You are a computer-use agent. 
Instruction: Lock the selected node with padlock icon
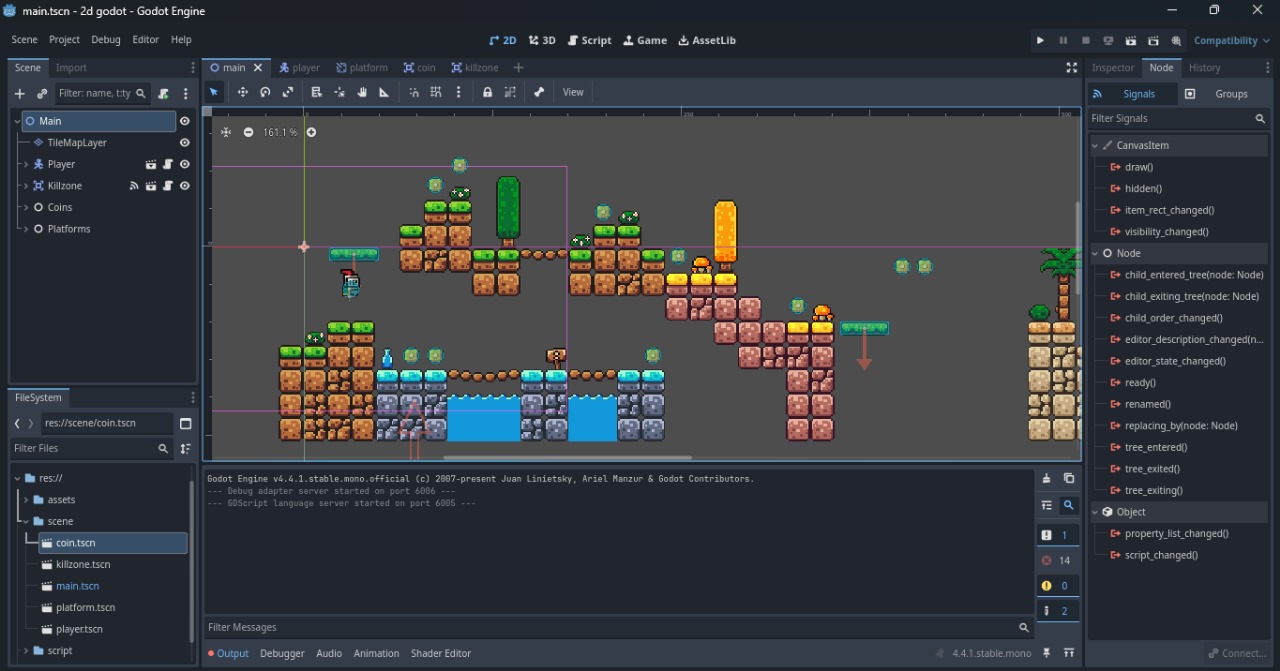(x=487, y=92)
